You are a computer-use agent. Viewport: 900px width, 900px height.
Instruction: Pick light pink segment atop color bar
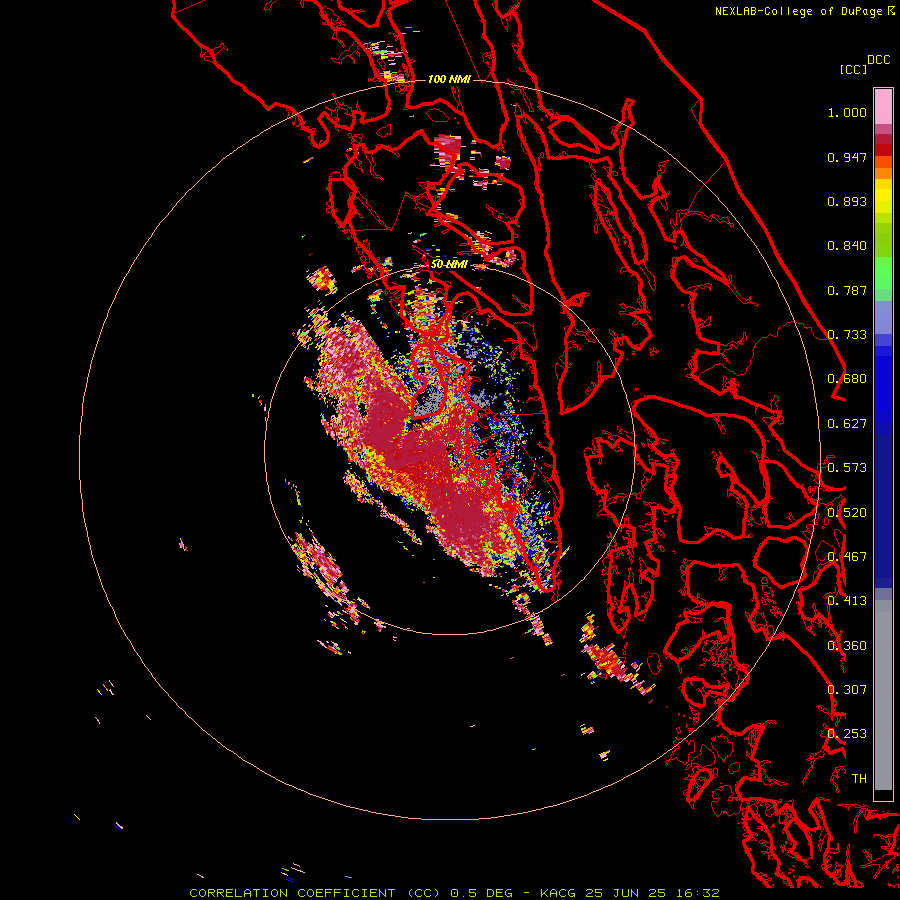point(883,106)
